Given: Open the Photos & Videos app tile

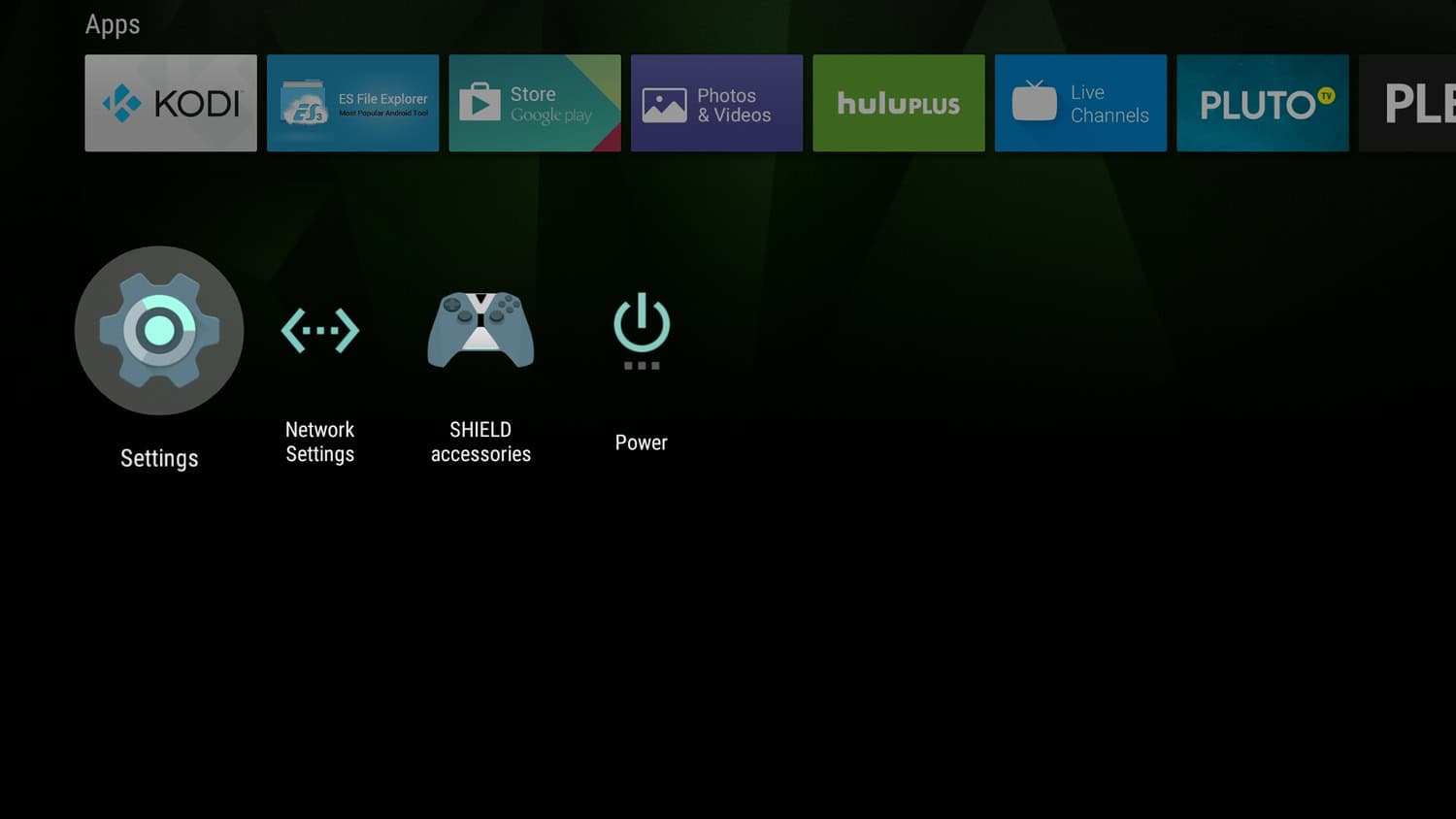Looking at the screenshot, I should coord(716,103).
